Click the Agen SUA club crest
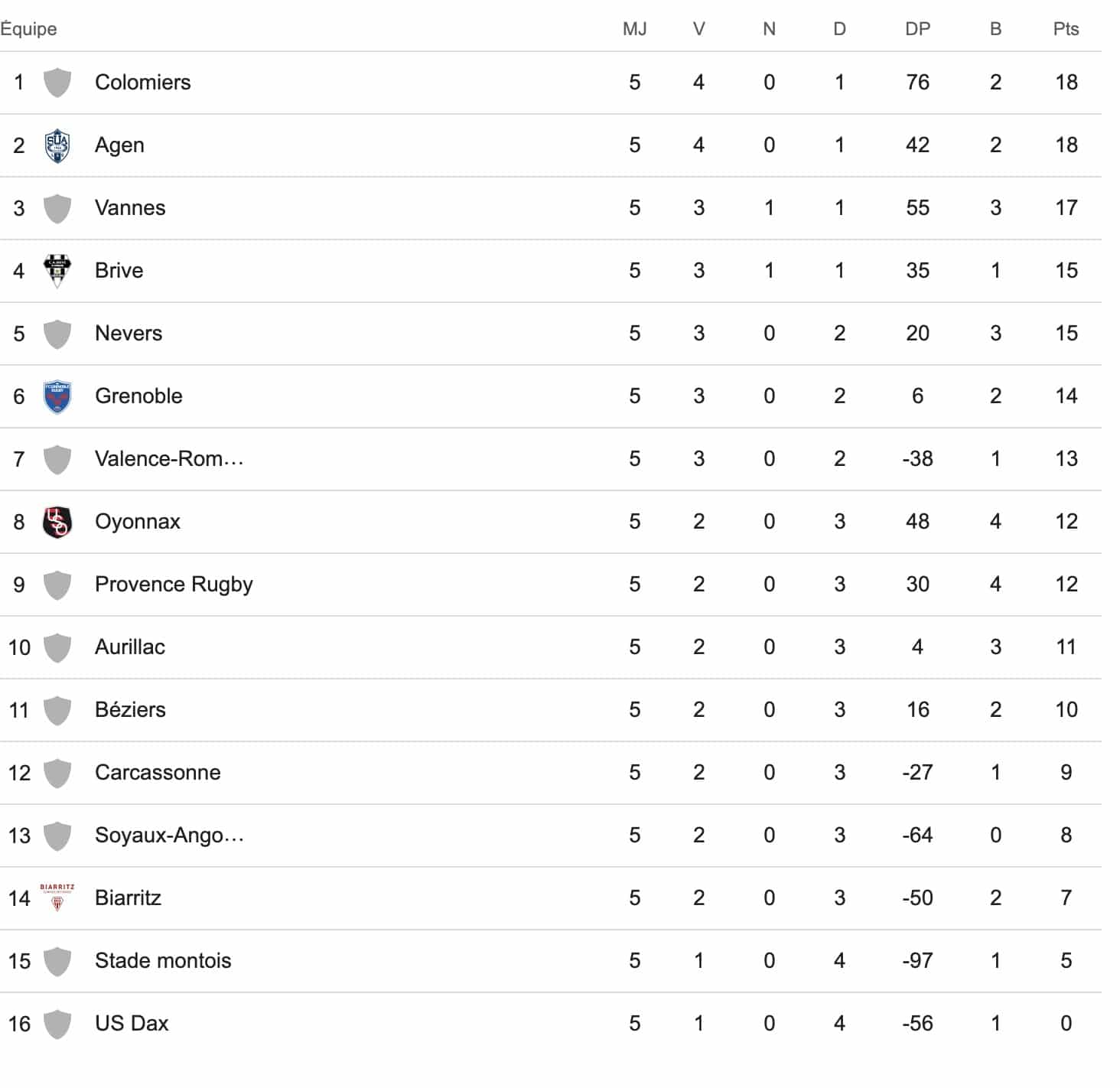The image size is (1120, 1088). click(57, 145)
